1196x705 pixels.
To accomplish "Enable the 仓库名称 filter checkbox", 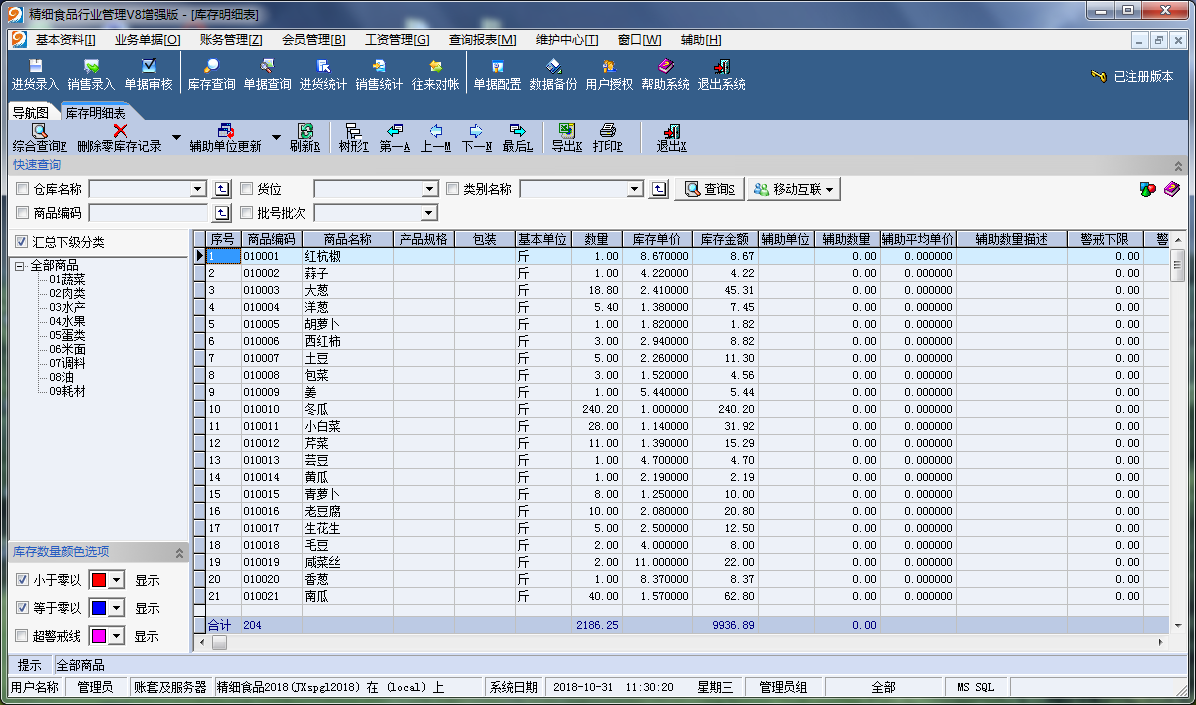I will tap(23, 189).
